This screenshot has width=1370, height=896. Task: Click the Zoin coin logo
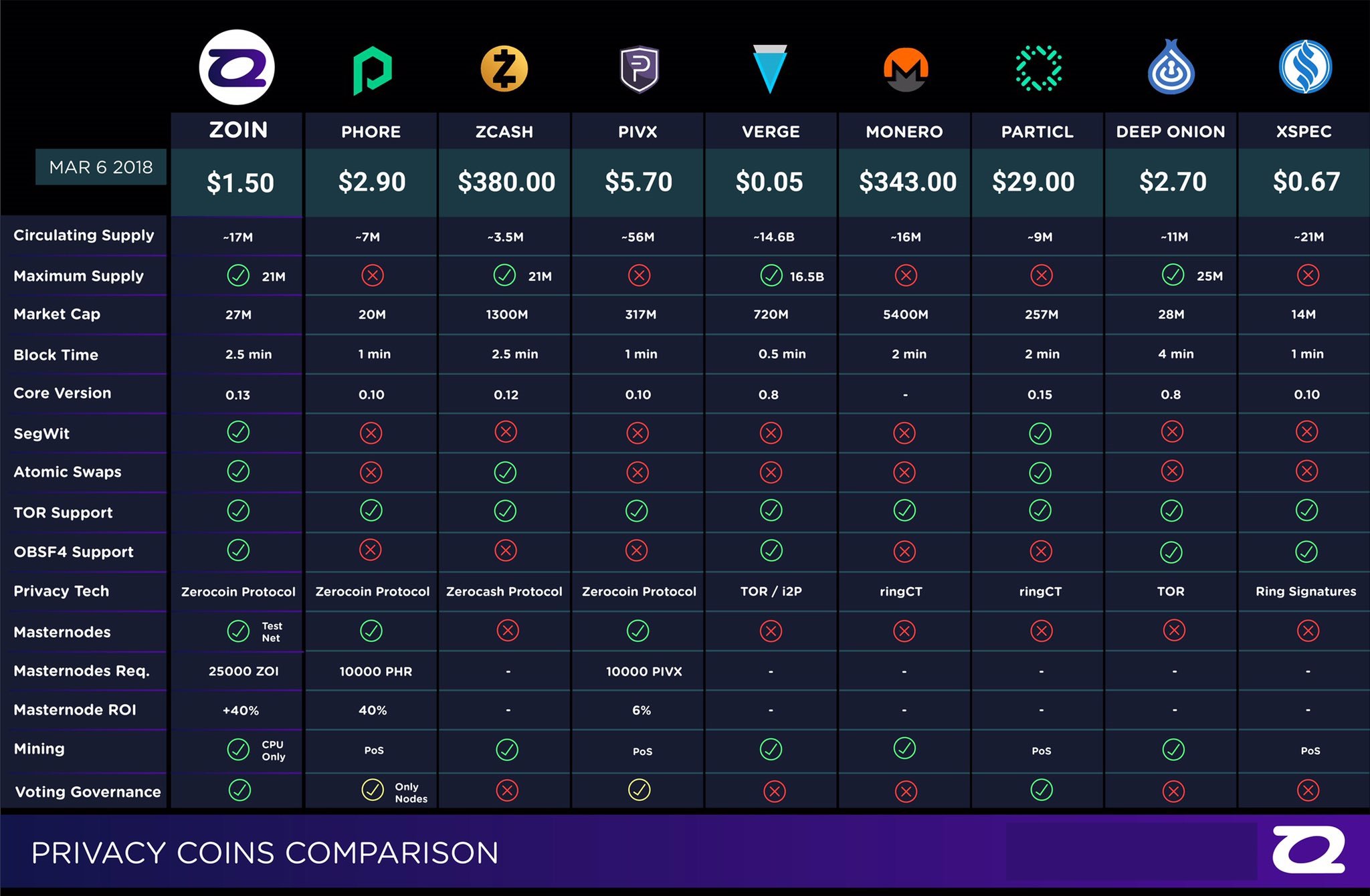point(237,68)
